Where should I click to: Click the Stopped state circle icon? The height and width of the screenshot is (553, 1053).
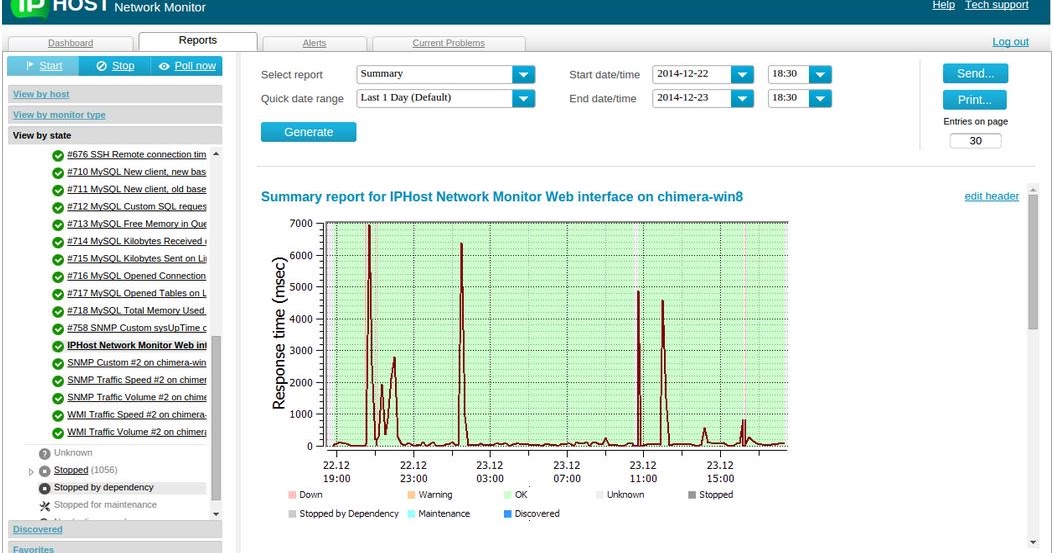(44, 471)
